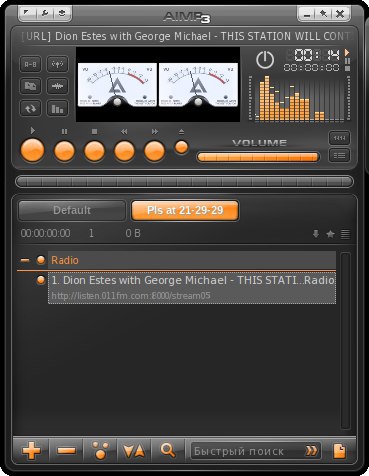Select track 1 Dion Estes with George Michael
The height and width of the screenshot is (476, 369).
(192, 288)
